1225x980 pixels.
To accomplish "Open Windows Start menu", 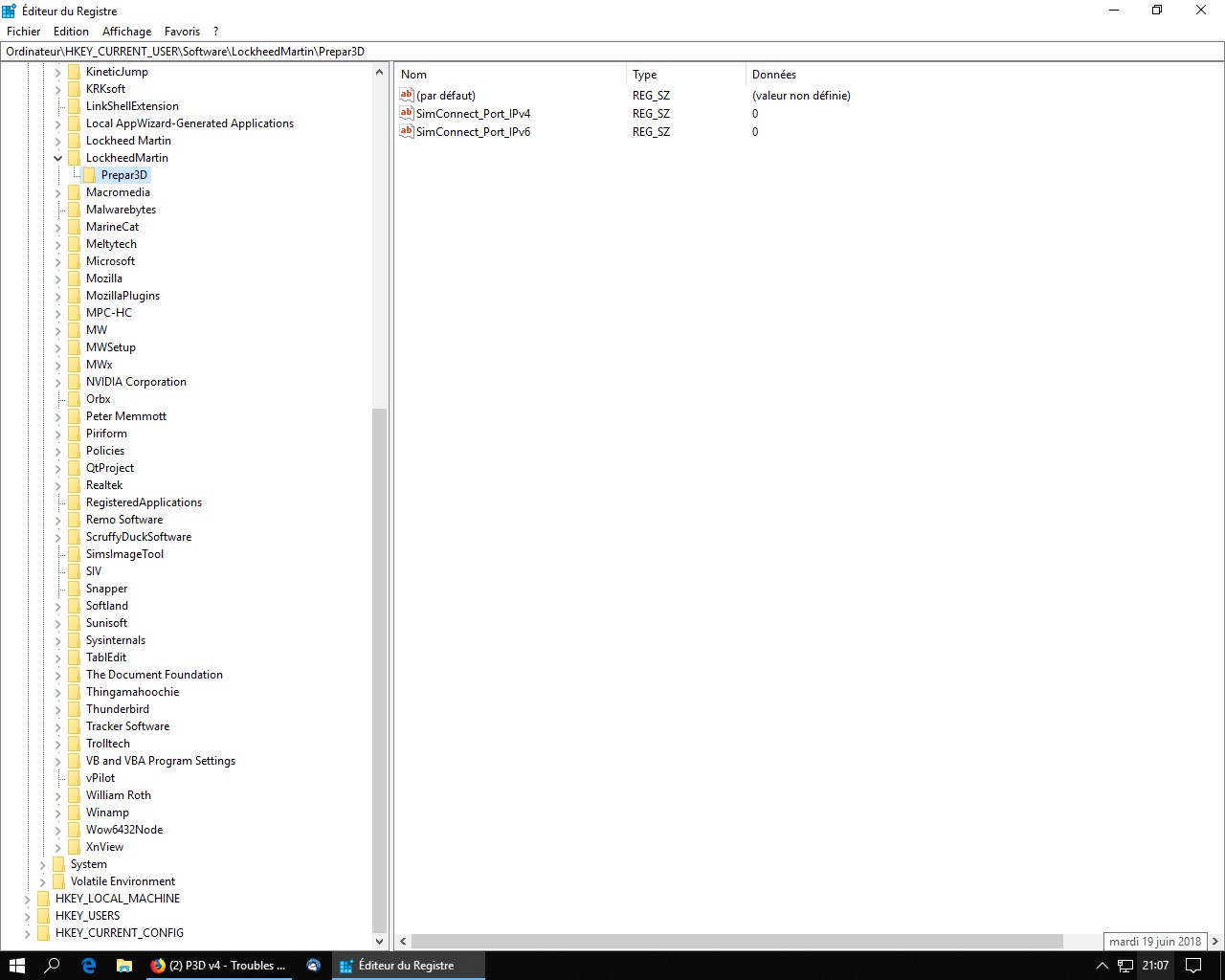I will [x=16, y=966].
